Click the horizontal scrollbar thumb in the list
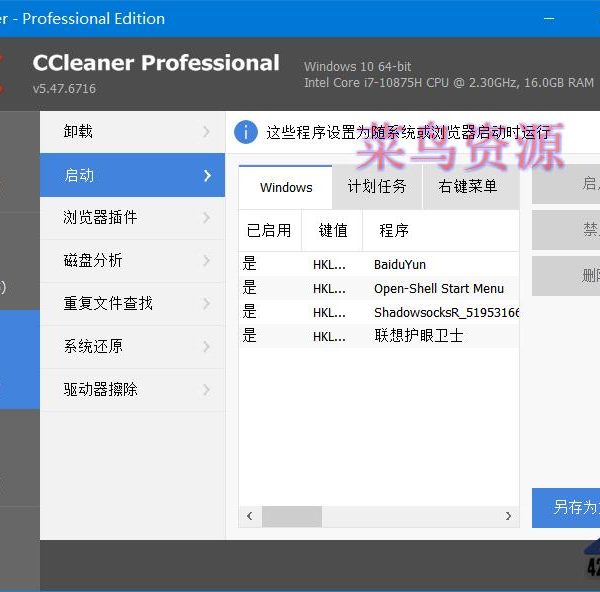The image size is (600, 592). 291,516
